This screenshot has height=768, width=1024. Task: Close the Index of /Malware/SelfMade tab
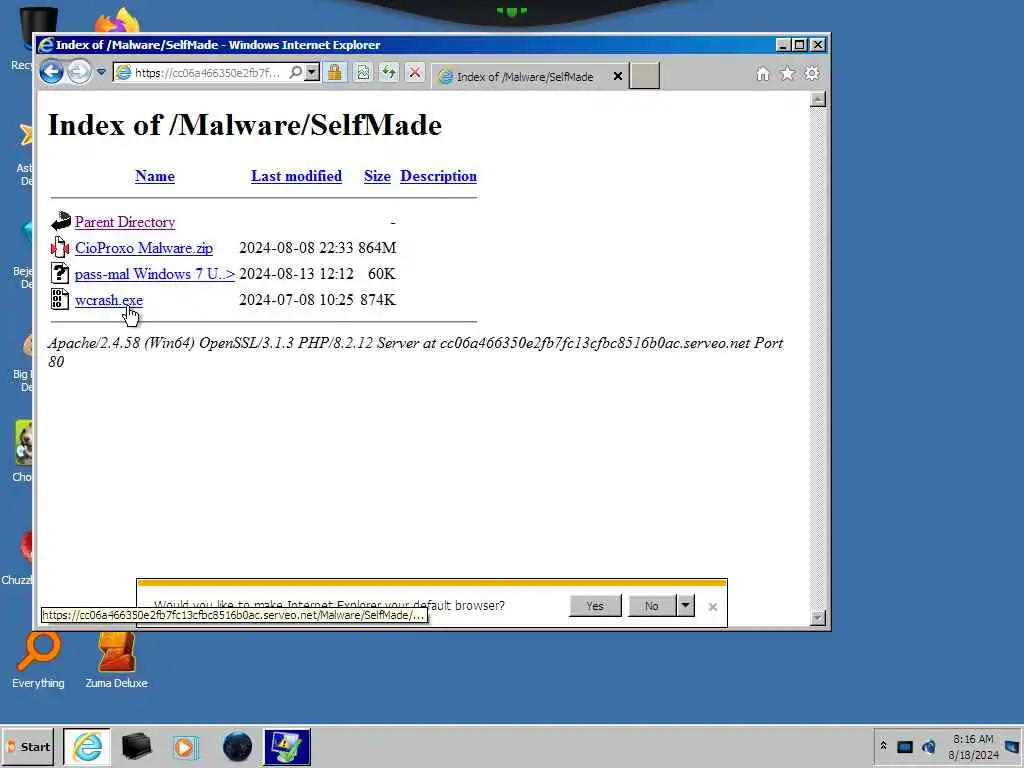(617, 76)
